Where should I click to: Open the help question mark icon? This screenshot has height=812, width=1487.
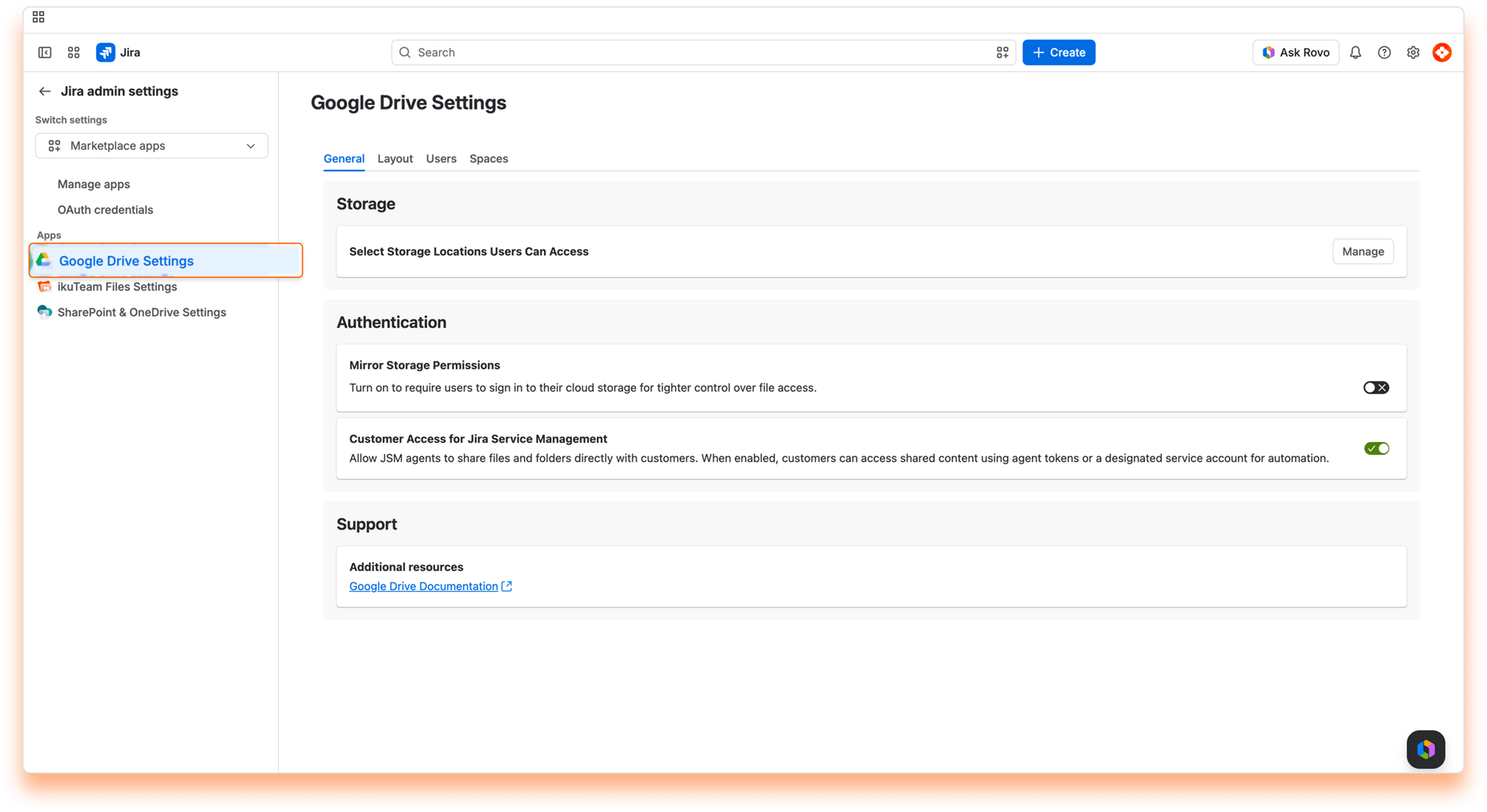click(x=1384, y=52)
